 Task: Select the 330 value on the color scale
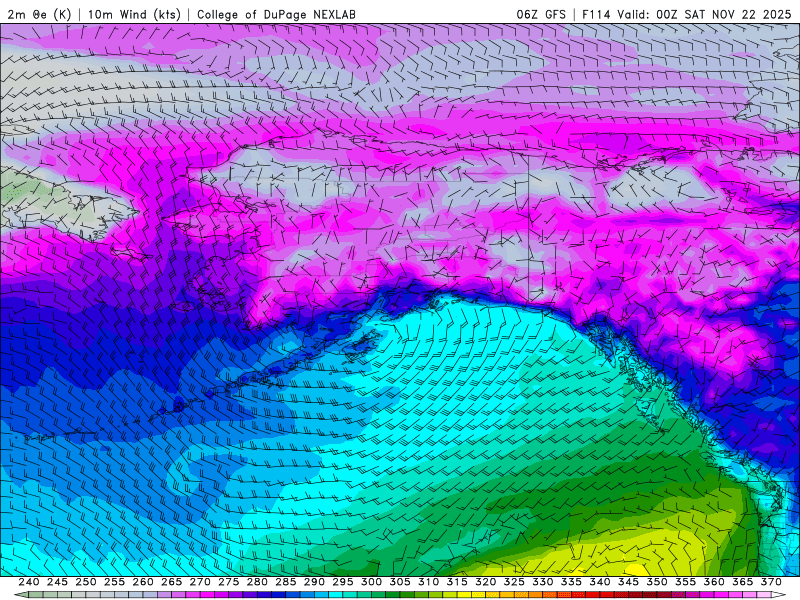click(x=543, y=582)
